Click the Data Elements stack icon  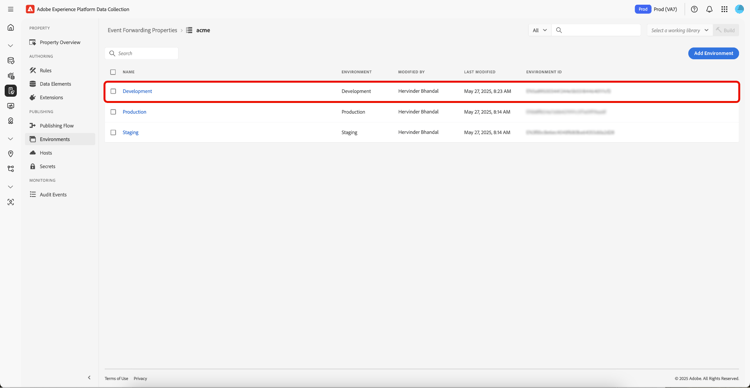33,84
